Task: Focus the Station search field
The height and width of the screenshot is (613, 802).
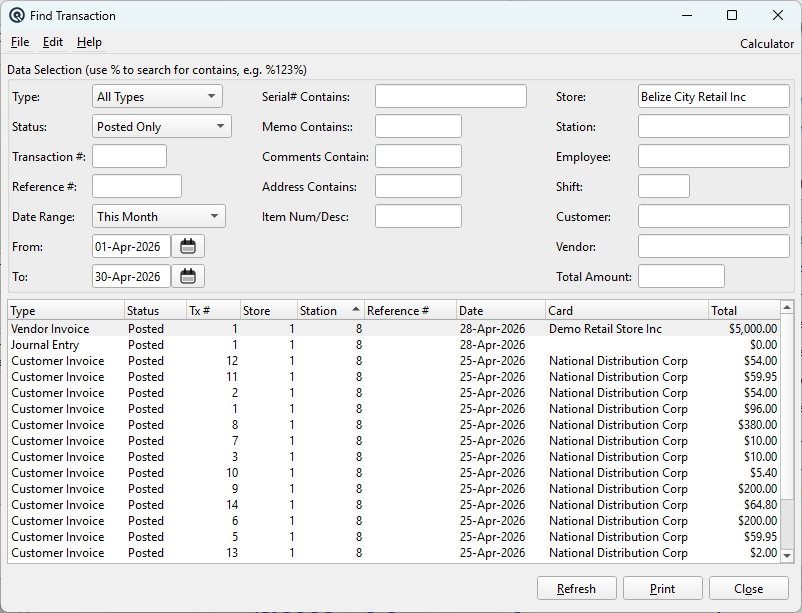Action: pos(714,127)
